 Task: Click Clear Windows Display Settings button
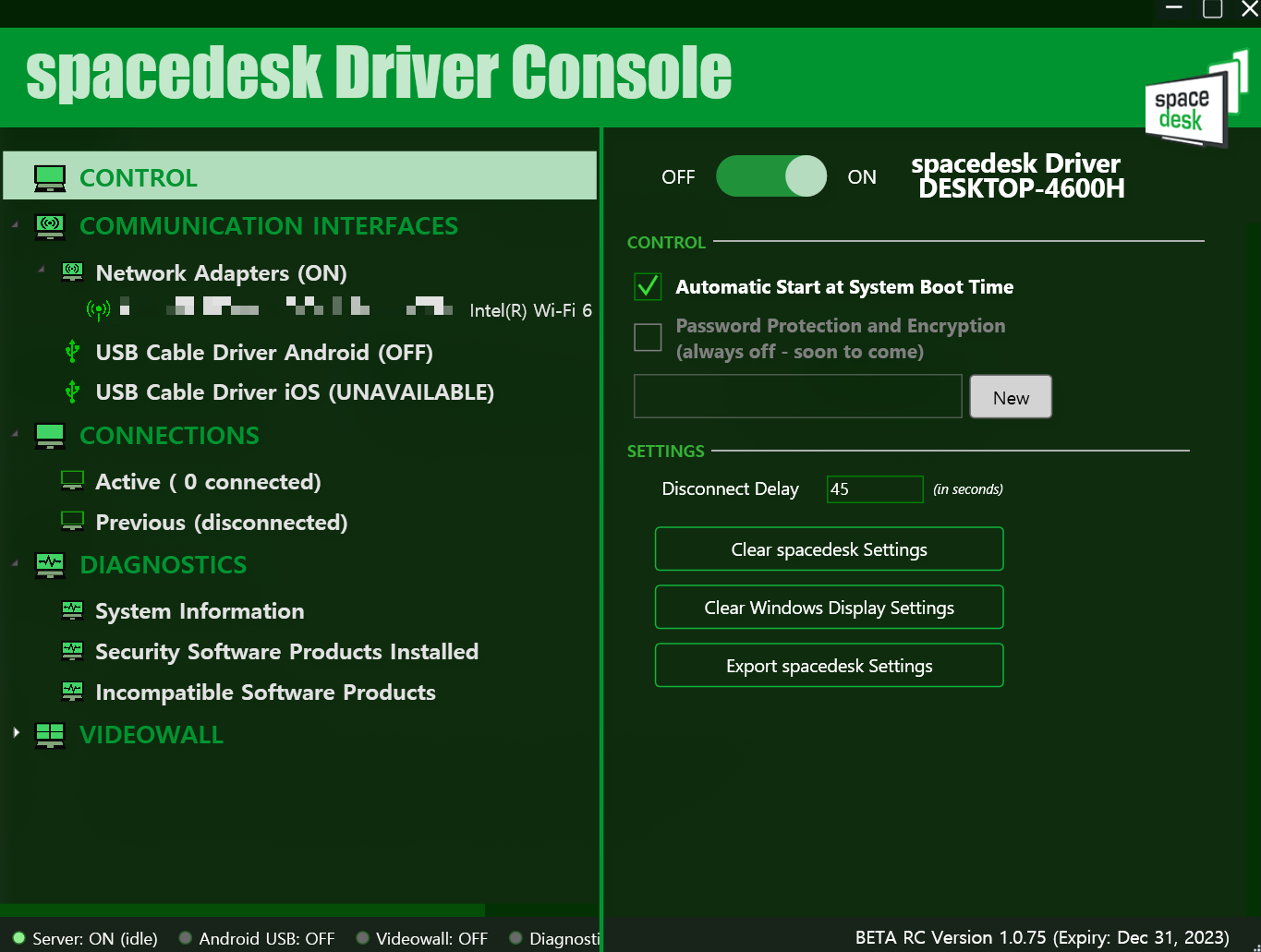(830, 608)
